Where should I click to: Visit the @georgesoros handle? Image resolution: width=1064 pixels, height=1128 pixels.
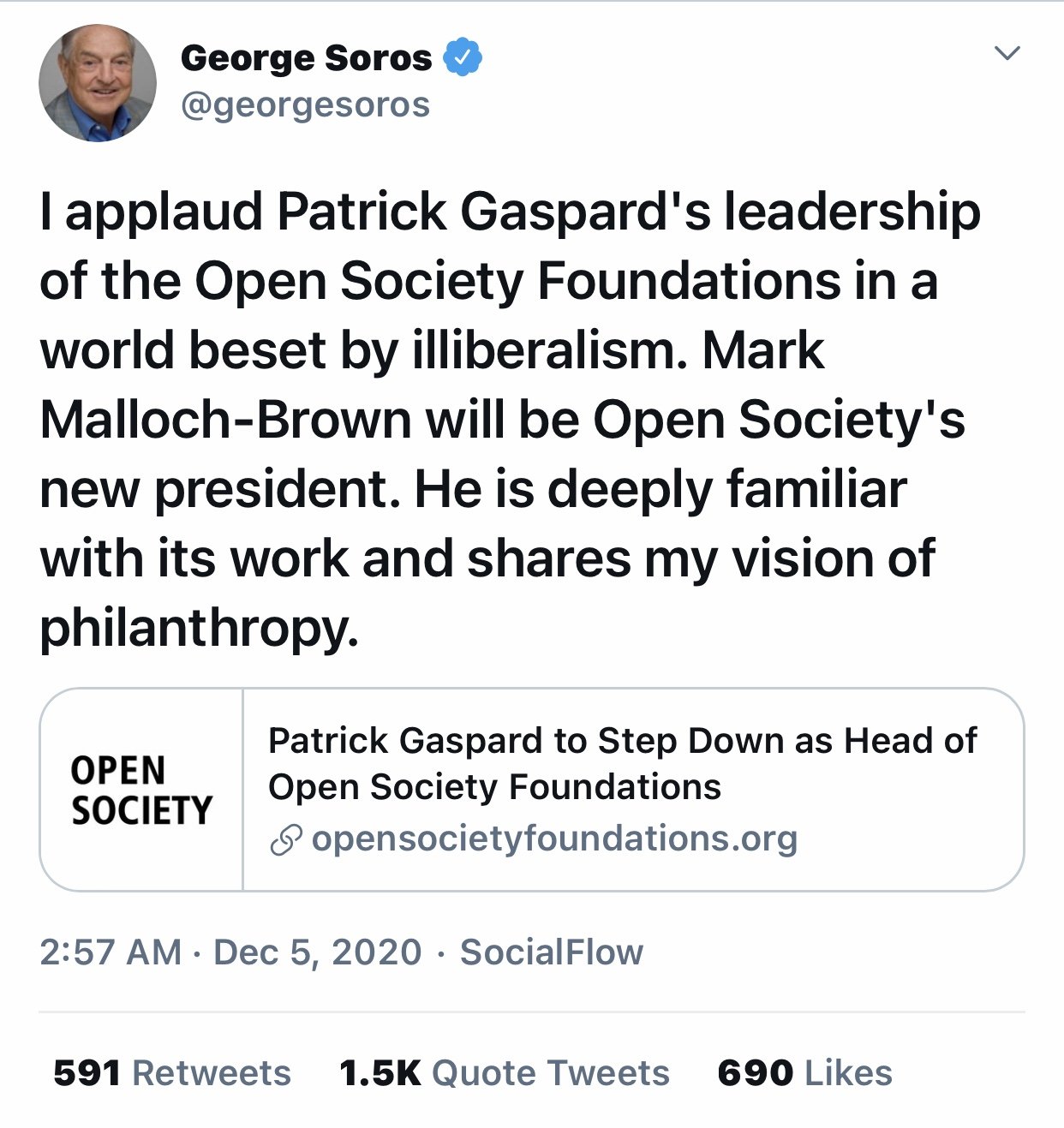pos(306,105)
